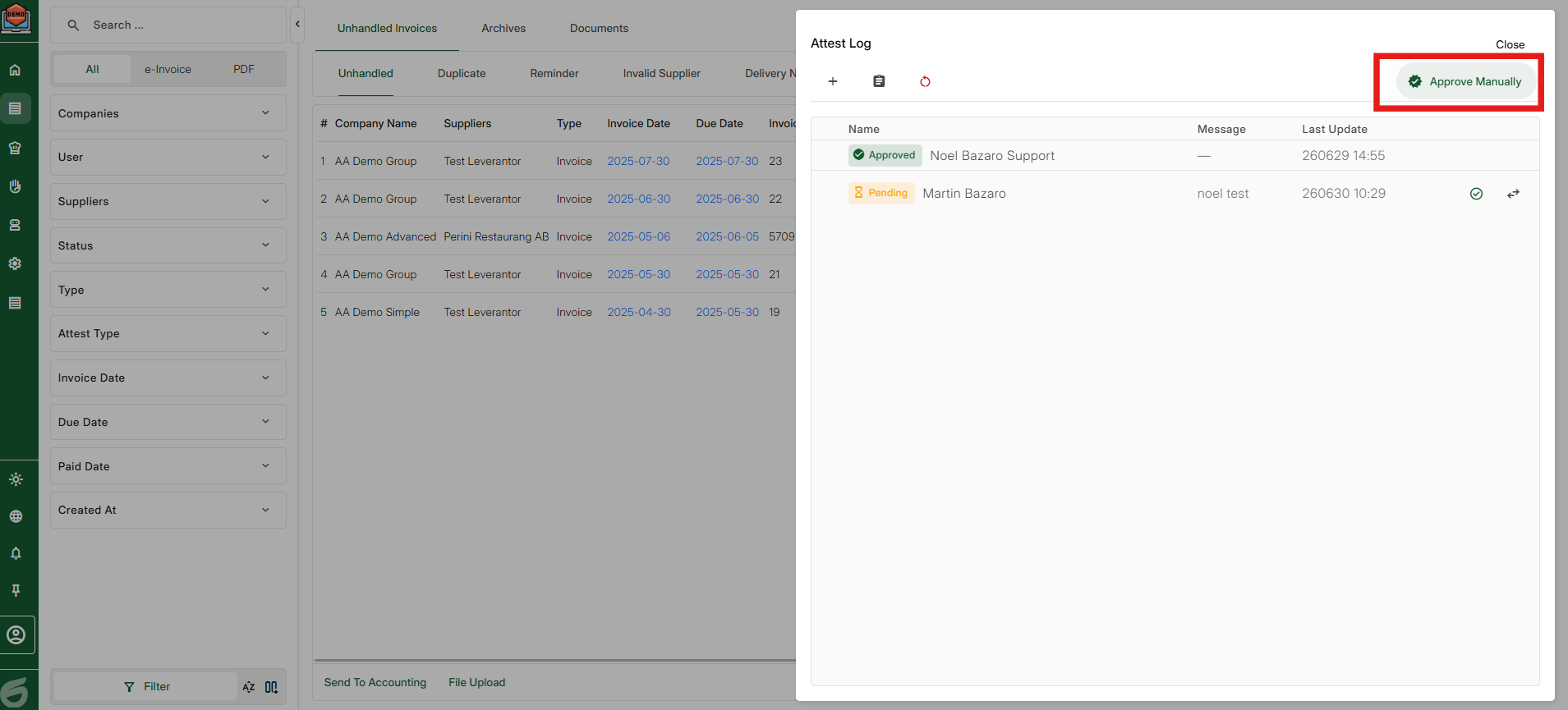Click the bottom ledger icon in the sidebar
The height and width of the screenshot is (710, 1568).
pyautogui.click(x=15, y=303)
